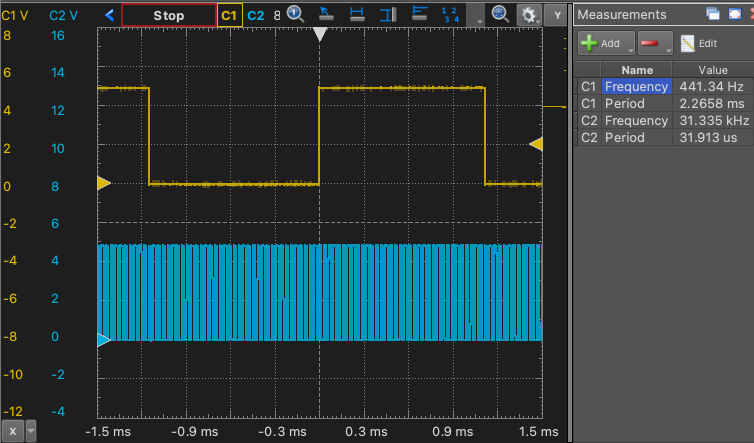Image resolution: width=754 pixels, height=443 pixels.
Task: Open the plot settings gear icon
Action: pyautogui.click(x=526, y=14)
